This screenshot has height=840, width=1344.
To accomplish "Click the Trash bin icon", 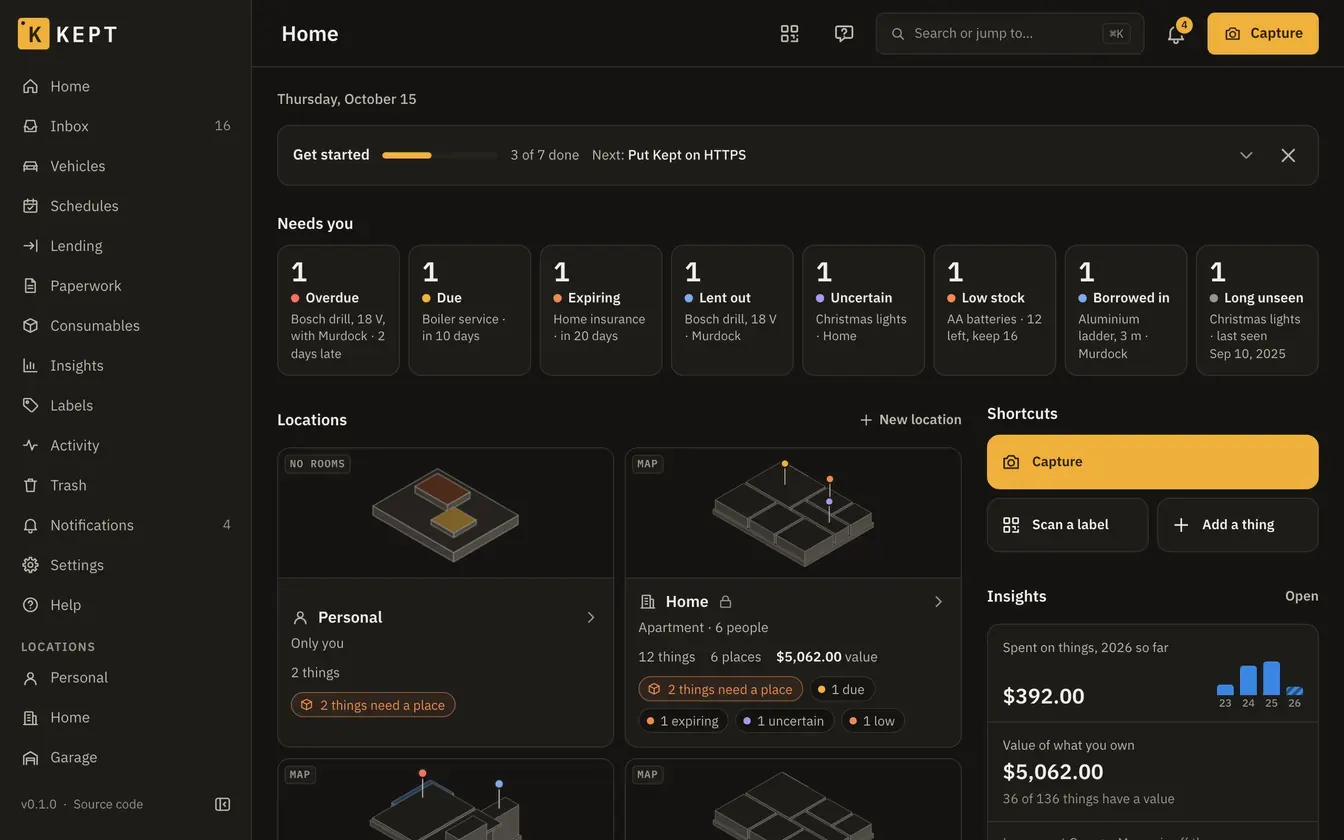I will coord(31,486).
